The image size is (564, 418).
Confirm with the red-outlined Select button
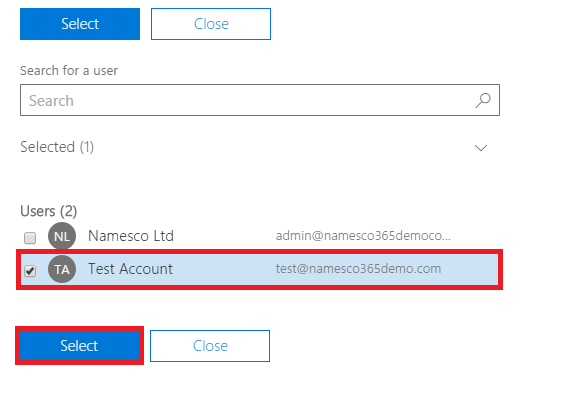pyautogui.click(x=79, y=346)
